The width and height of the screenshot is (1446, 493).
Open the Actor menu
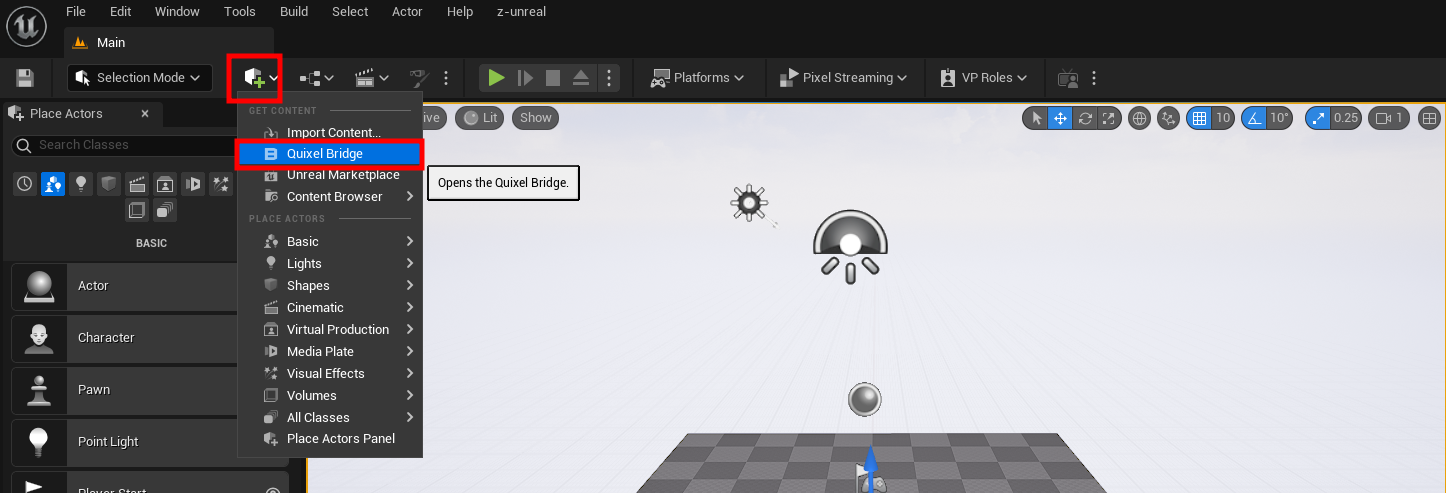point(407,12)
